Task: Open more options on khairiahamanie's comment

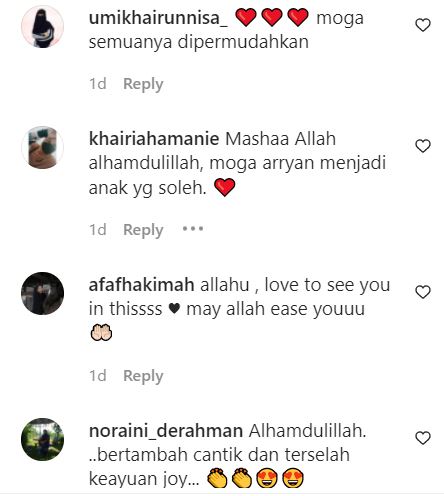Action: click(193, 229)
